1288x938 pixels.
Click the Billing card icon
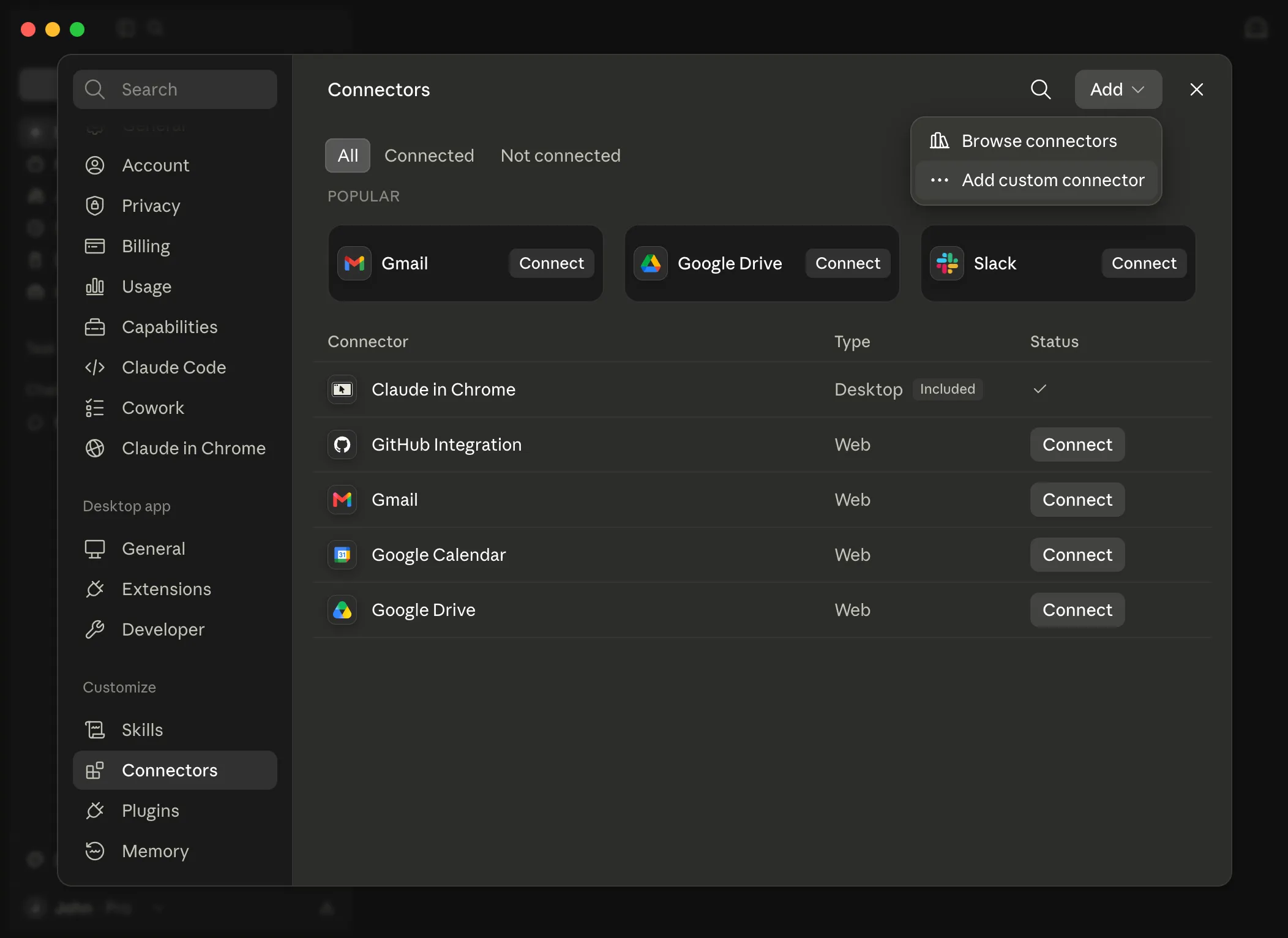tap(95, 246)
